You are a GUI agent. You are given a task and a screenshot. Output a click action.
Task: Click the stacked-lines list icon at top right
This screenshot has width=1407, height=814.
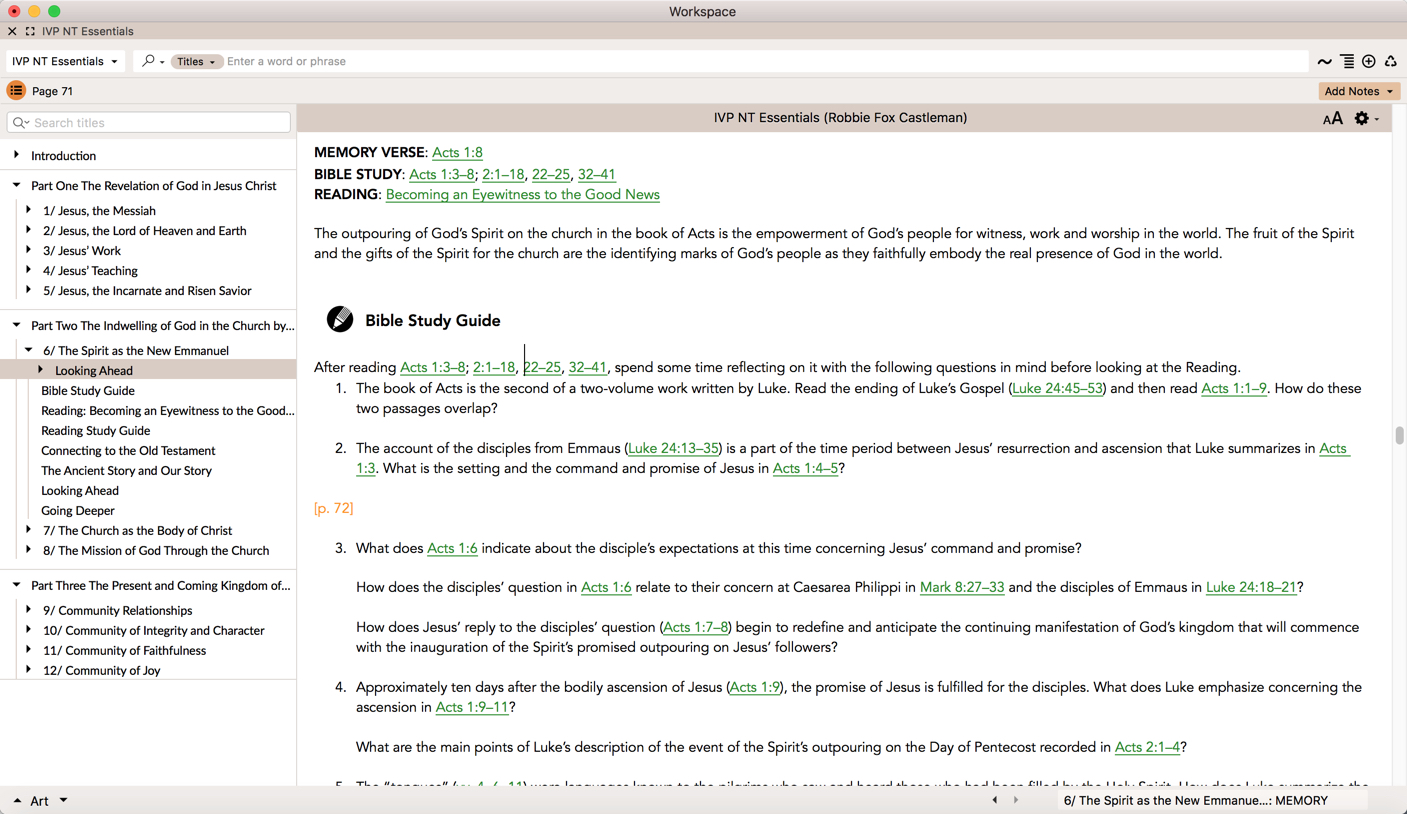click(1347, 62)
